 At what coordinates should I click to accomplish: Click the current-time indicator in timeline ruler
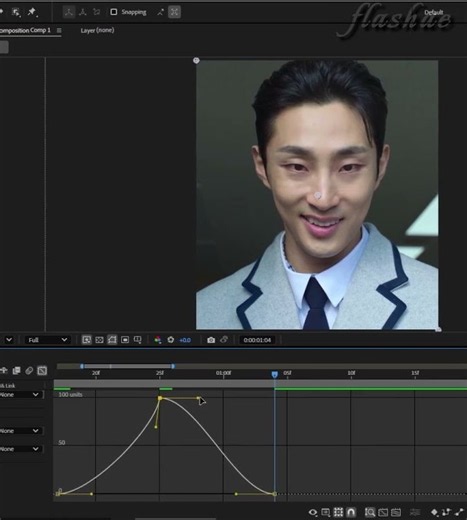coord(275,375)
